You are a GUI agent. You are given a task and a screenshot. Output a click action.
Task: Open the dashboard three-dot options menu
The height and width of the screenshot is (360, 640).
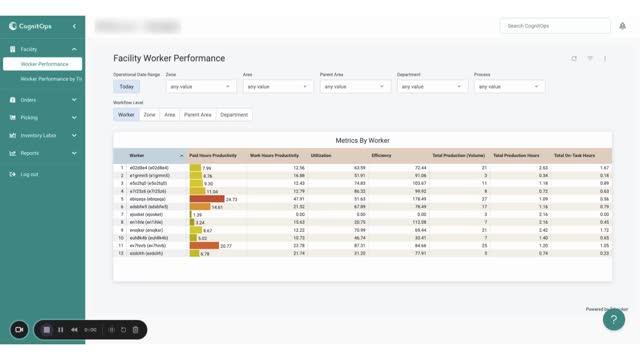(605, 59)
